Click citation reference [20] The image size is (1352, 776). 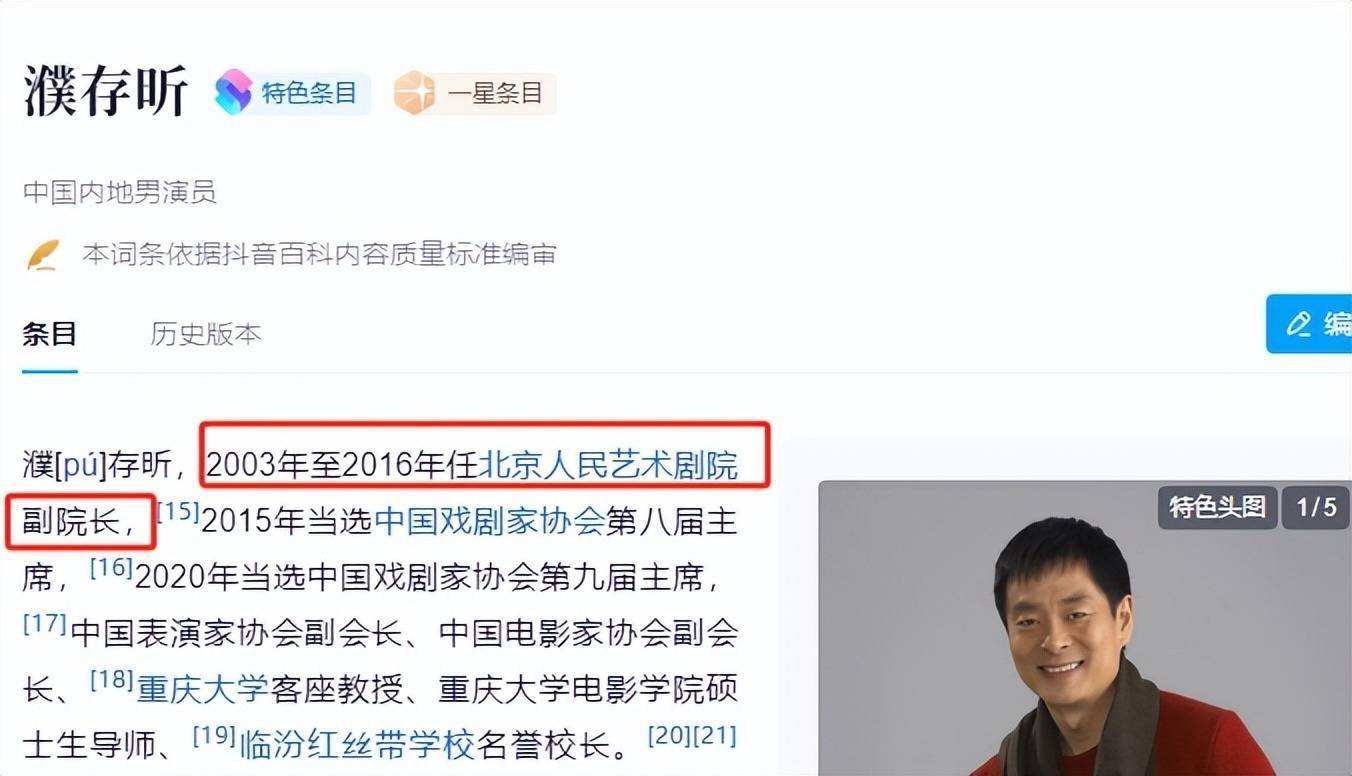670,736
